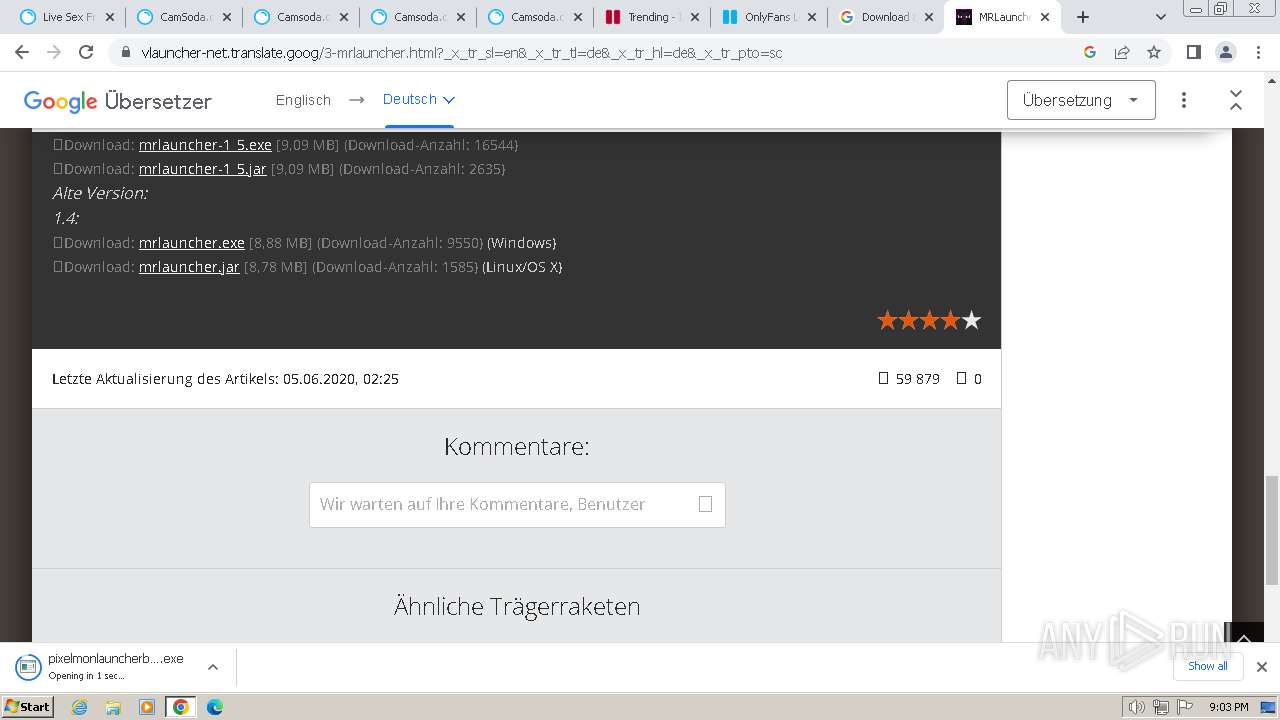This screenshot has width=1280, height=720.
Task: Click the Alte Version label
Action: (100, 193)
